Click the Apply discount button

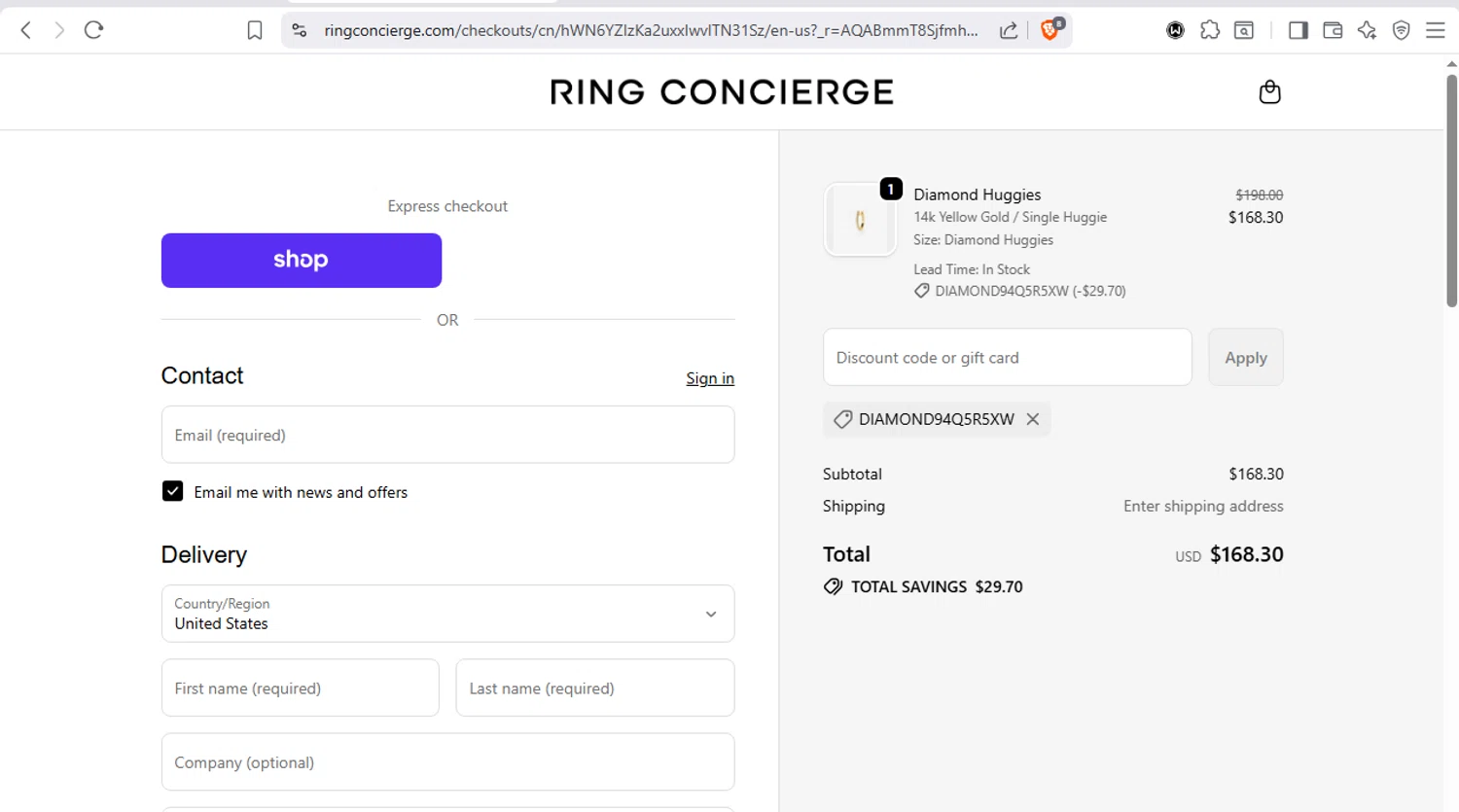click(1245, 358)
